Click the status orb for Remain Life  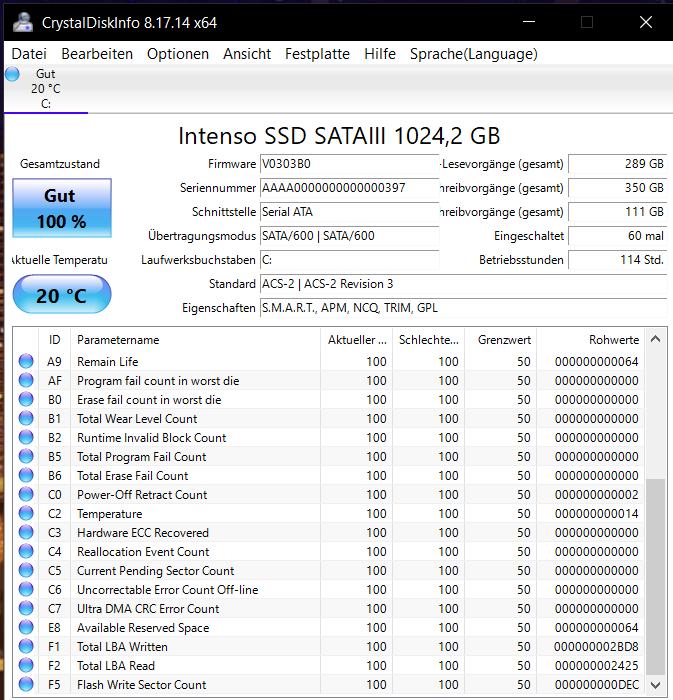point(26,361)
